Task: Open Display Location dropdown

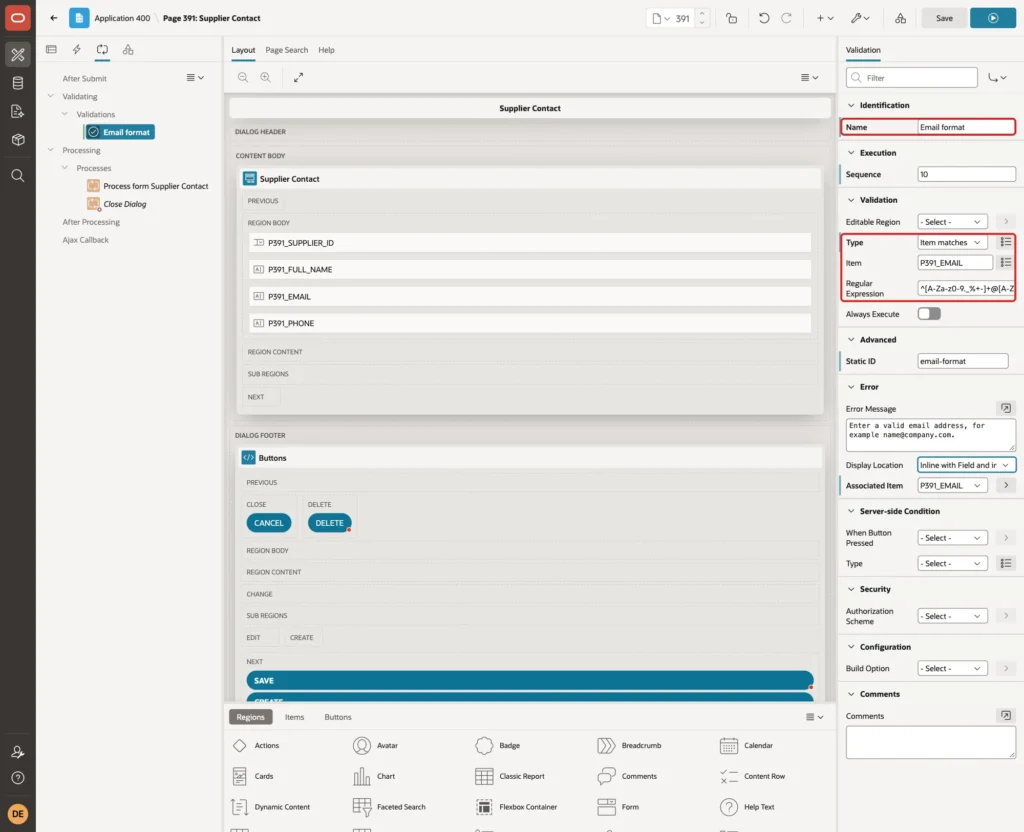Action: (966, 465)
